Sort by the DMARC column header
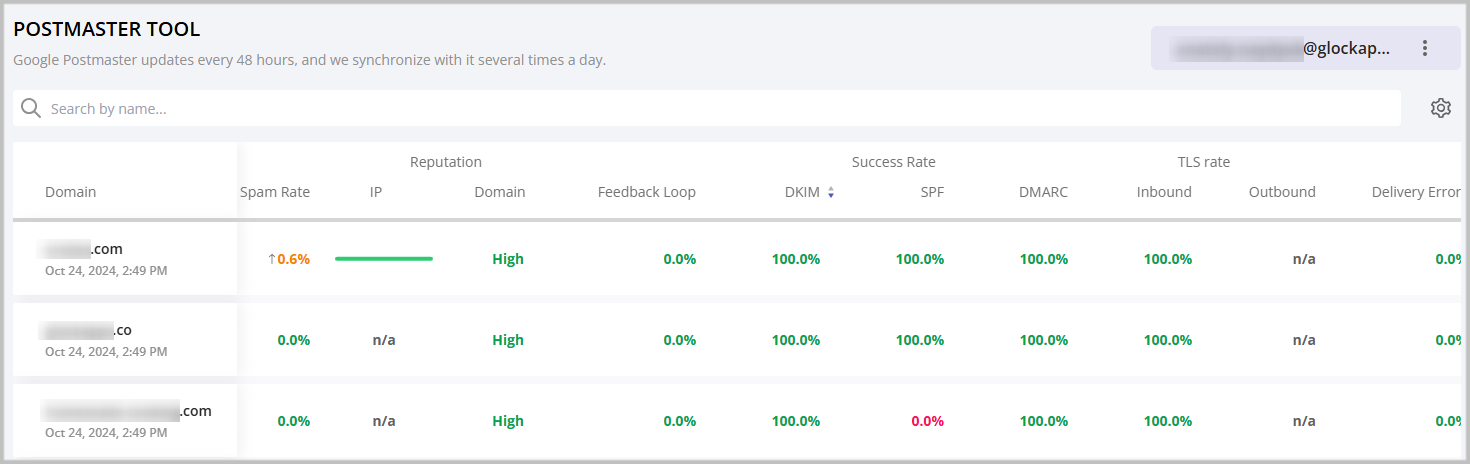 point(1043,192)
